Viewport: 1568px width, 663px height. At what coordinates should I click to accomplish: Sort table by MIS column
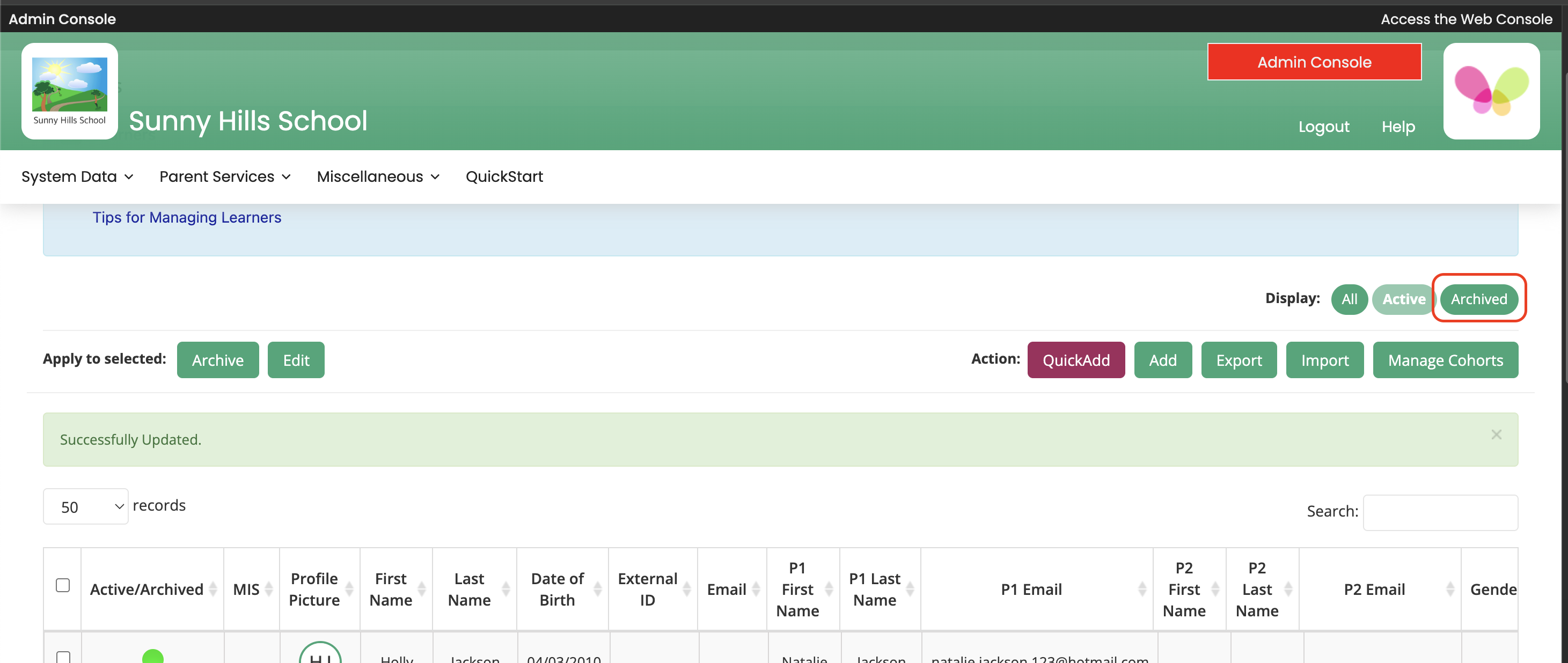[x=268, y=589]
